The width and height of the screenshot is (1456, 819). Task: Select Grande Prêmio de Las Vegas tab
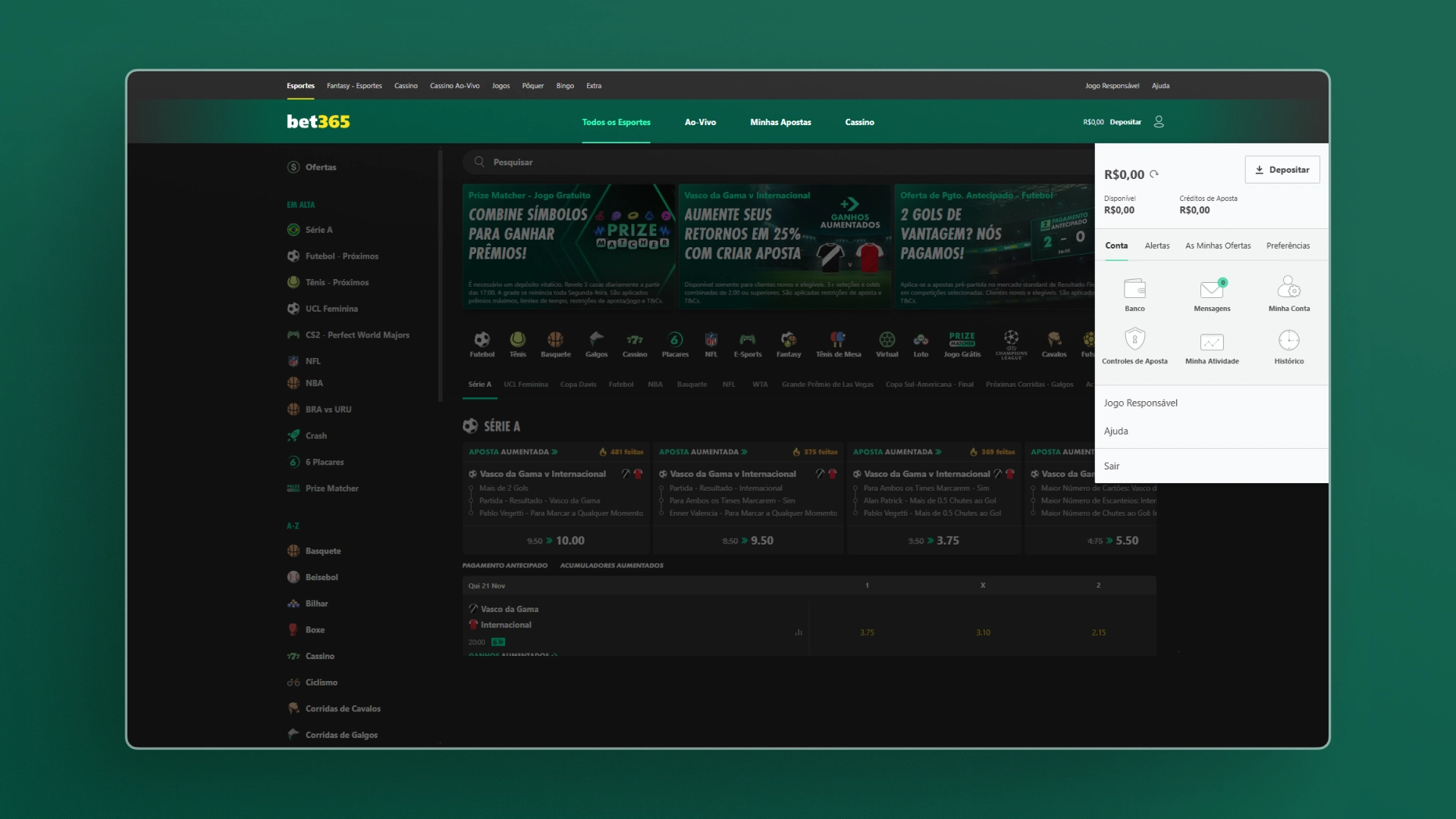pos(827,384)
